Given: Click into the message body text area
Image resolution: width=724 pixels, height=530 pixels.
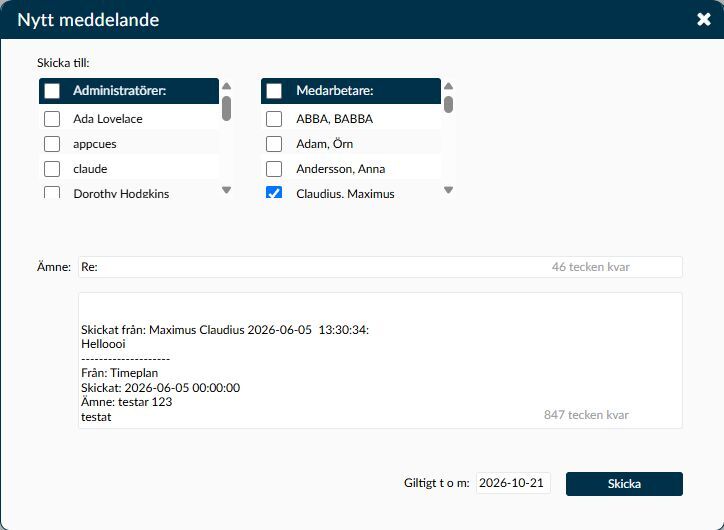Looking at the screenshot, I should click(x=380, y=360).
